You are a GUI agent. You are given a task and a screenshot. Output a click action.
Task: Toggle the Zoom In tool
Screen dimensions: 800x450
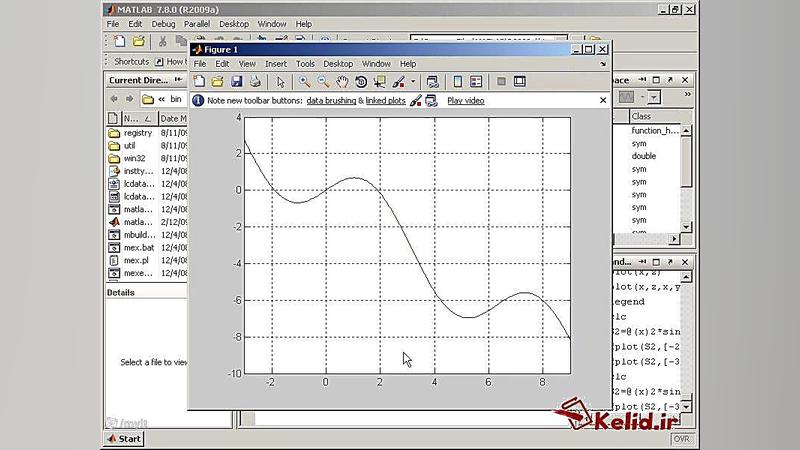(x=305, y=82)
